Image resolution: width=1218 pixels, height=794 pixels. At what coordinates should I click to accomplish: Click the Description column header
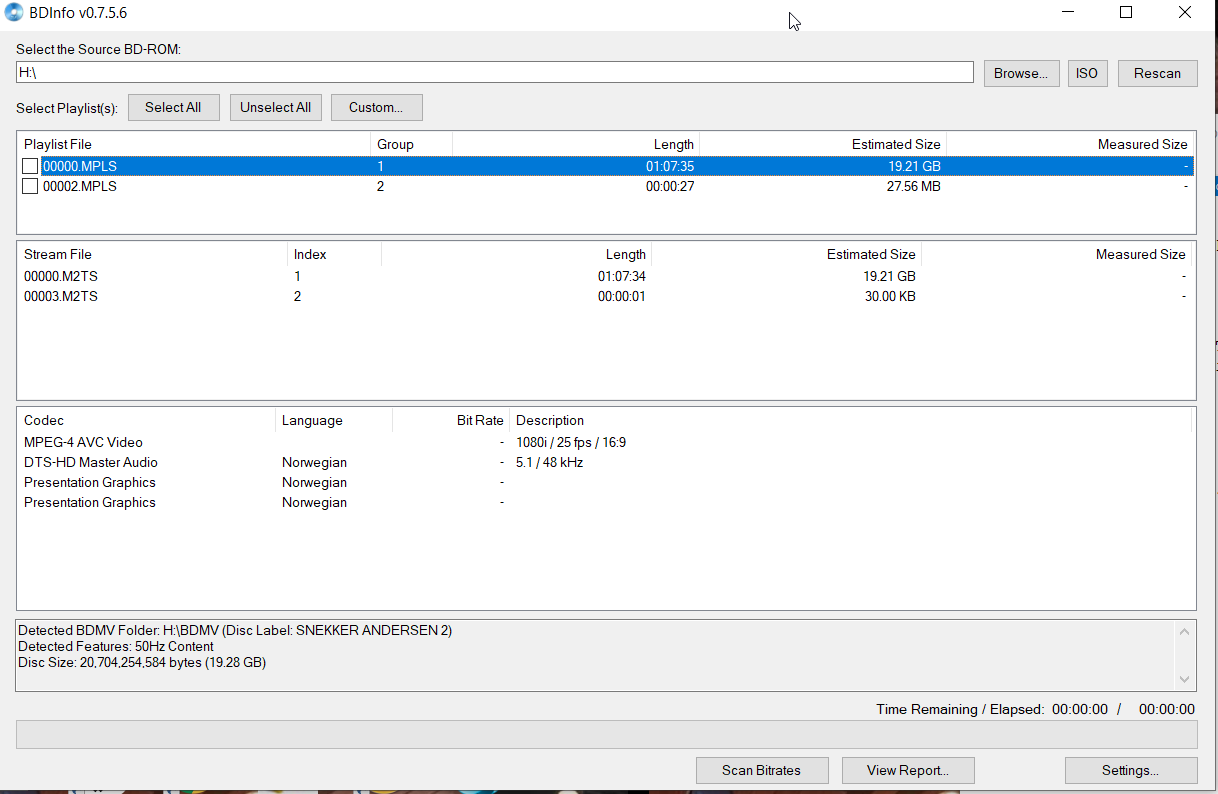coord(850,420)
